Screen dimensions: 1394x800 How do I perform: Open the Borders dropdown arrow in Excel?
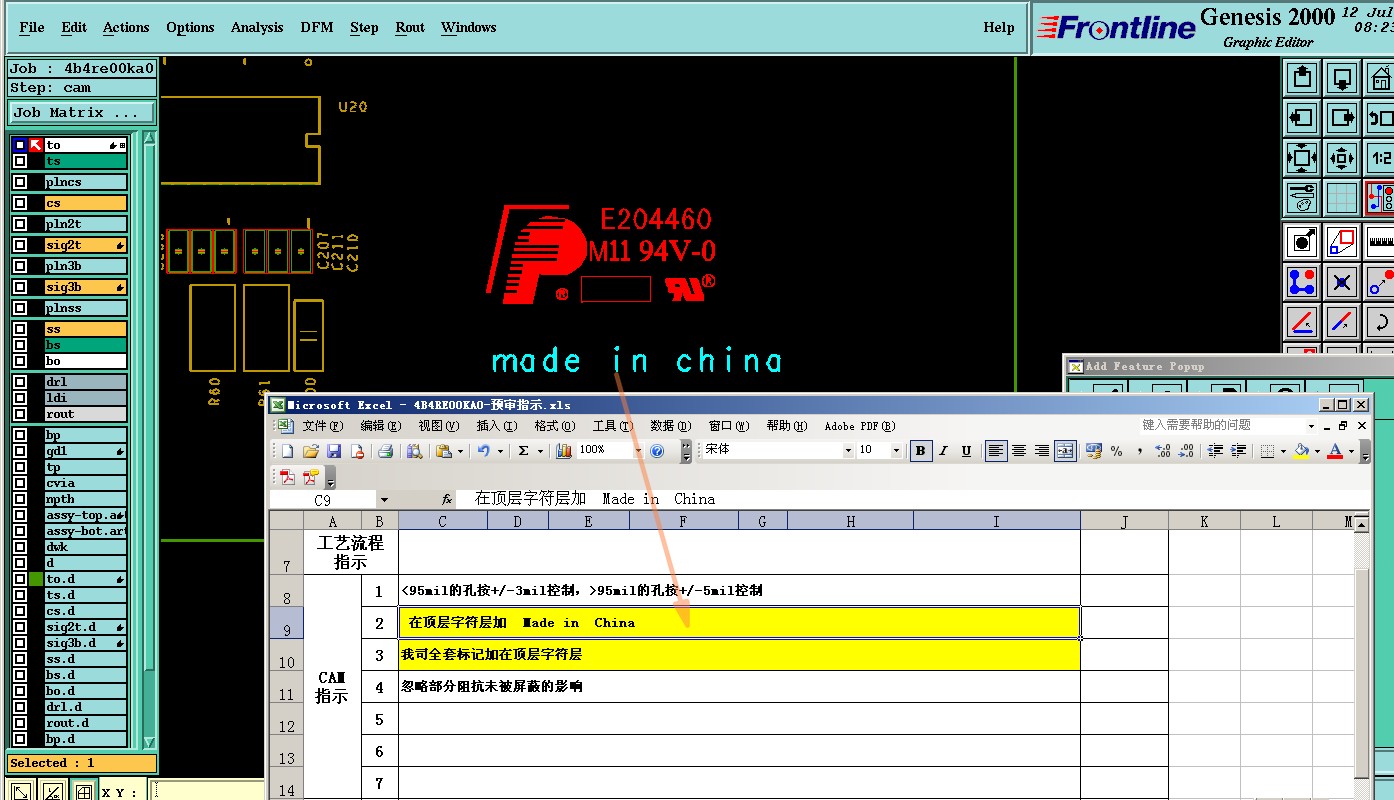point(1283,451)
